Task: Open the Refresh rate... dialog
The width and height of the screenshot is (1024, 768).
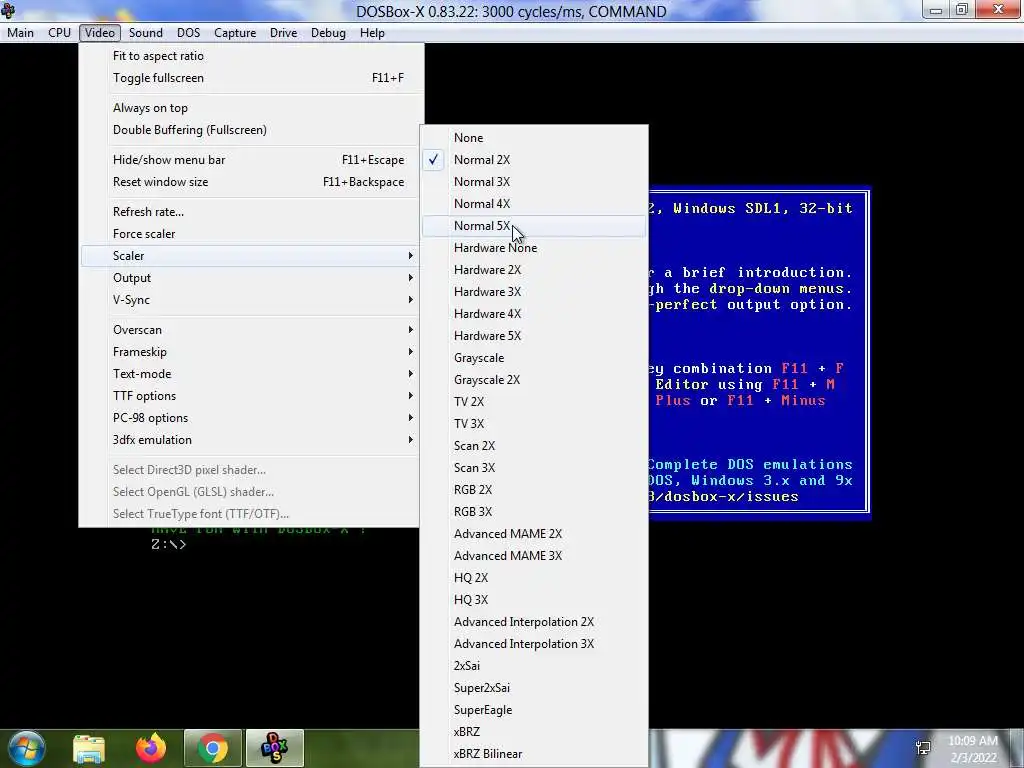Action: coord(249,212)
